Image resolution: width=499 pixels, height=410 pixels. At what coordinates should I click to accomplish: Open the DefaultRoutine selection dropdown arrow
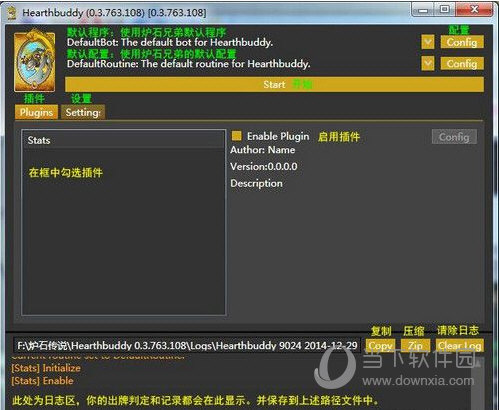(428, 63)
